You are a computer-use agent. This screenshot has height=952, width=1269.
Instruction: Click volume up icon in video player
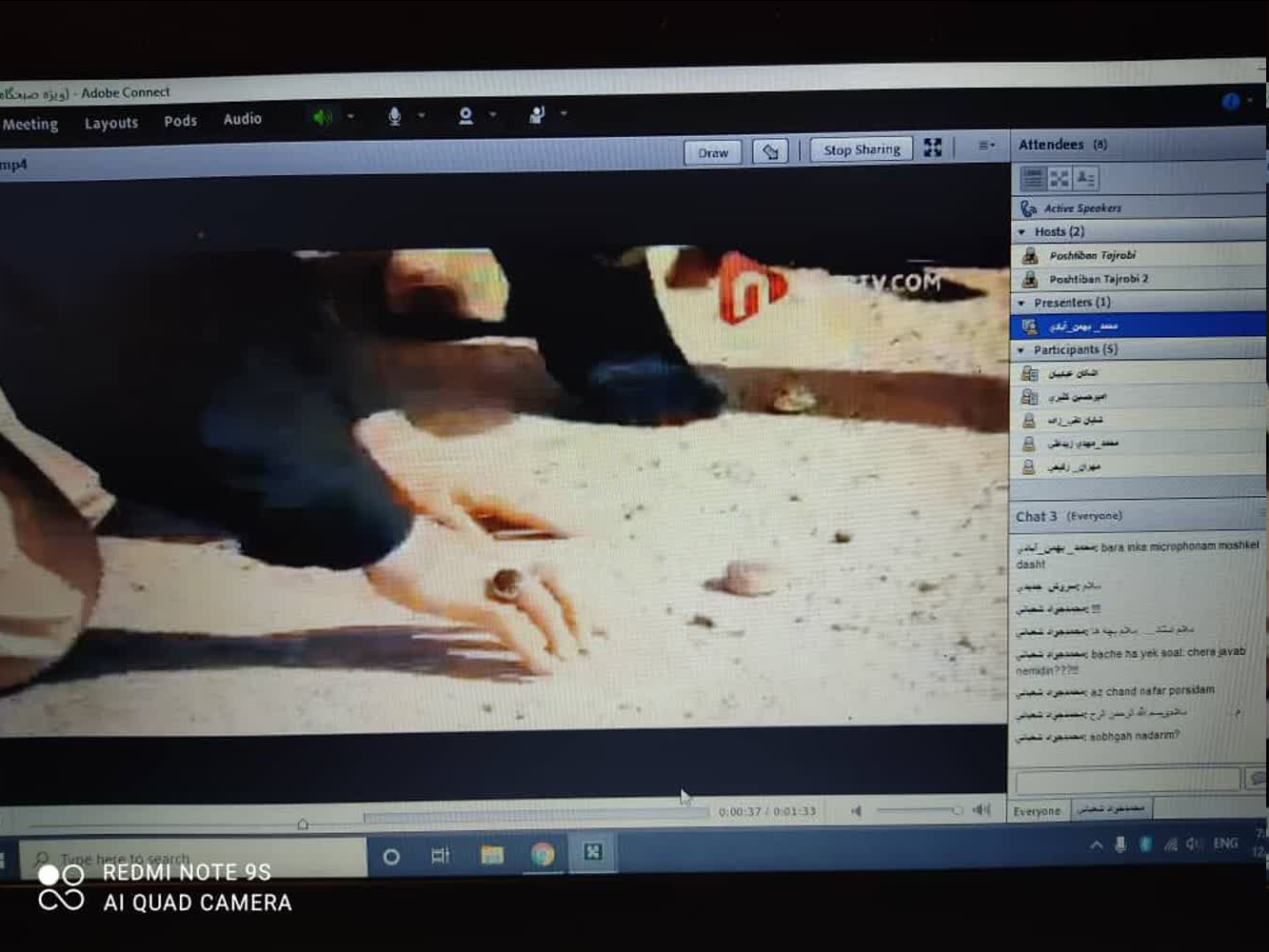[x=981, y=809]
